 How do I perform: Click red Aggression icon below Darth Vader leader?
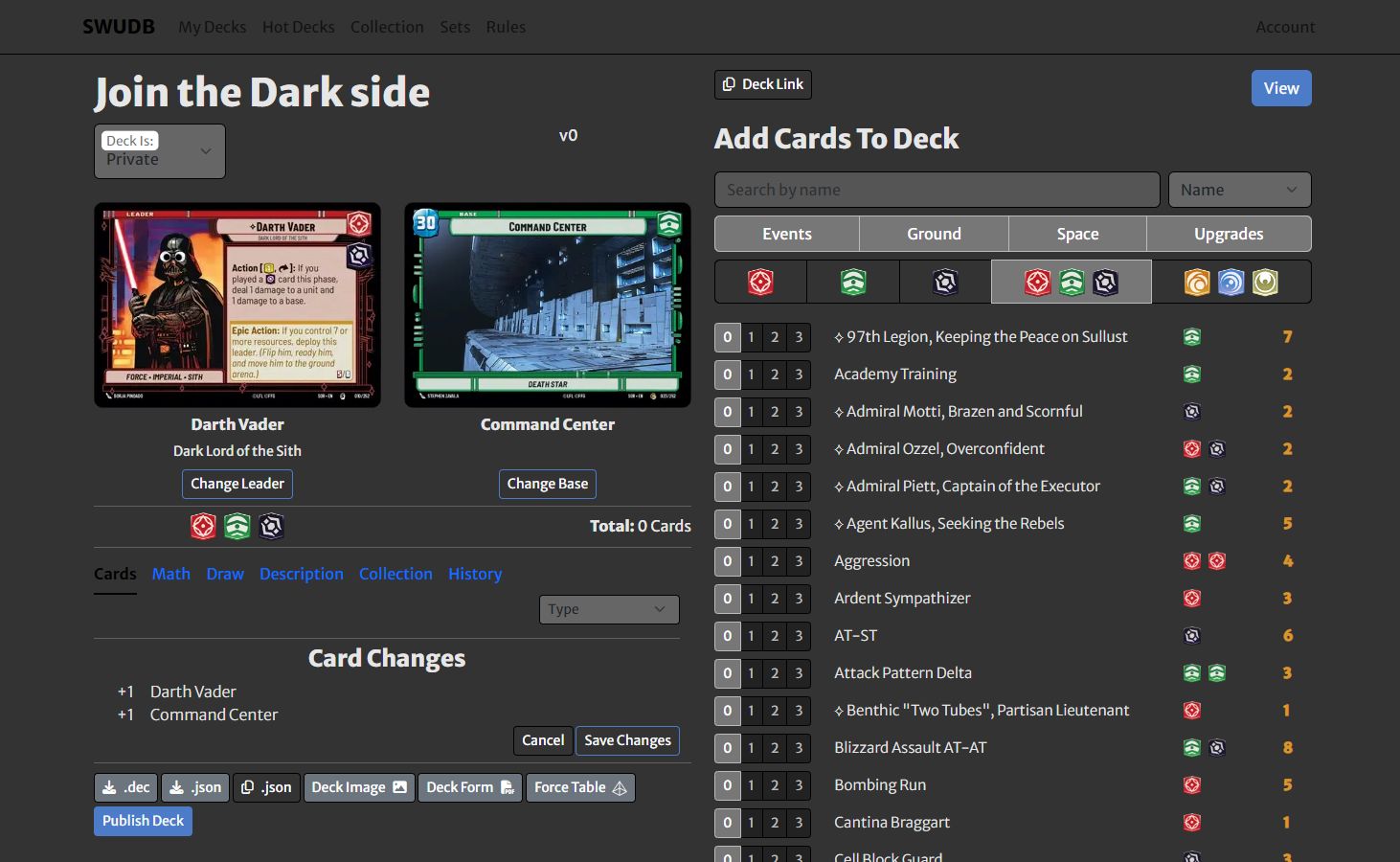[203, 526]
